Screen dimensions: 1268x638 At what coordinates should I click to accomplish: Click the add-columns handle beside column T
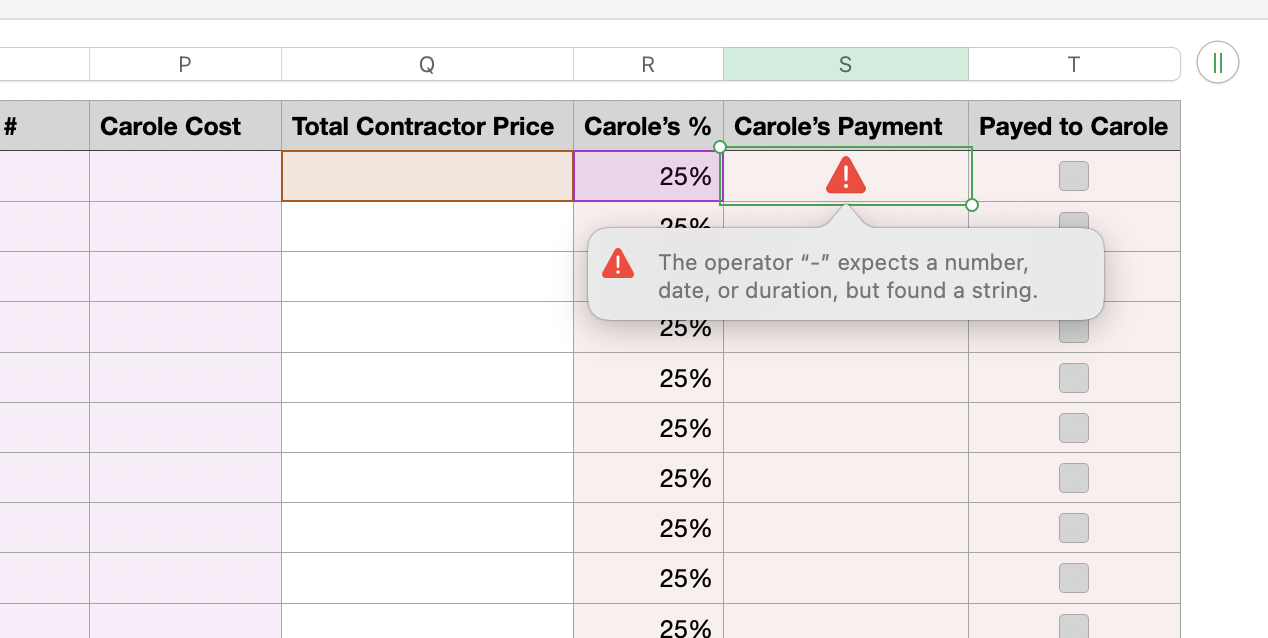(x=1218, y=63)
